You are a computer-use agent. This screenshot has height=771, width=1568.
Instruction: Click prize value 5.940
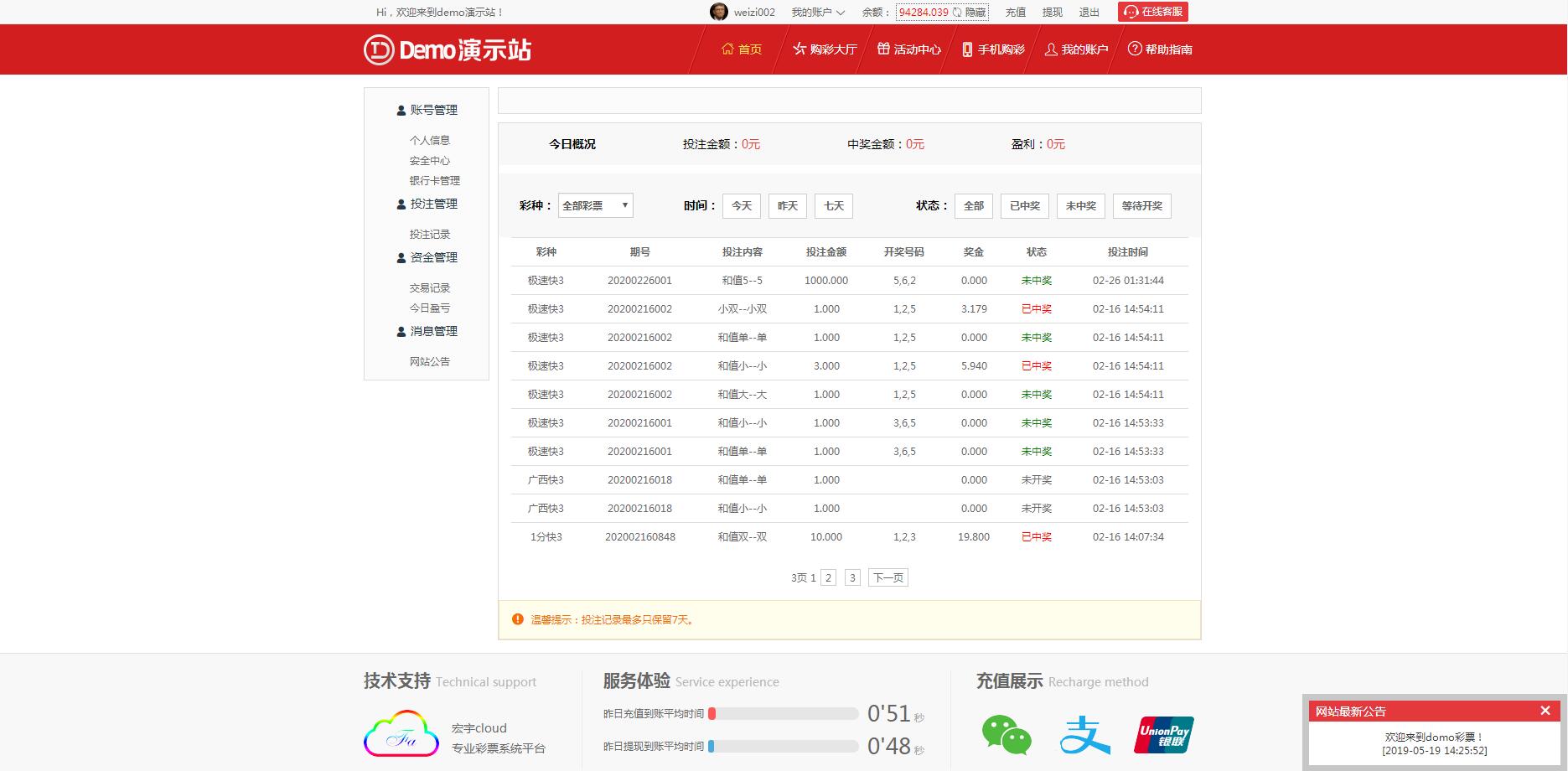[x=974, y=366]
